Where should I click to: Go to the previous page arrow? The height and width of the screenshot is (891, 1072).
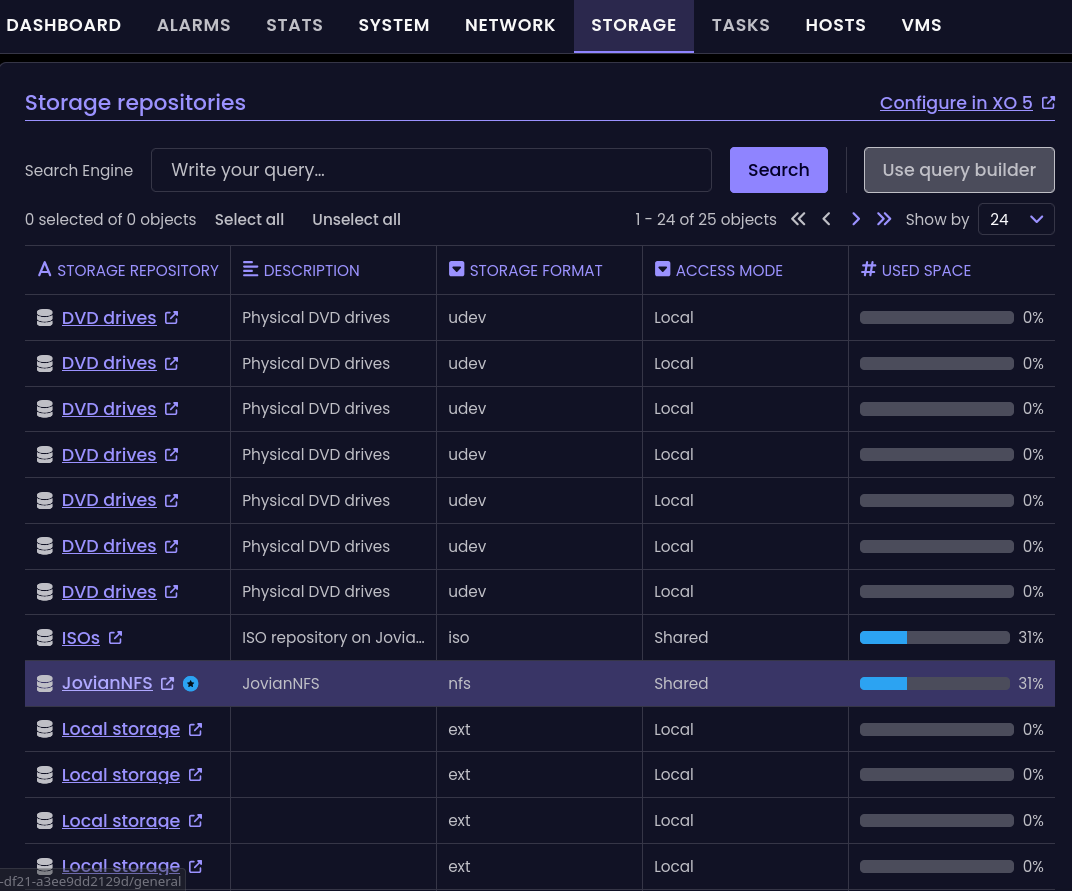826,219
